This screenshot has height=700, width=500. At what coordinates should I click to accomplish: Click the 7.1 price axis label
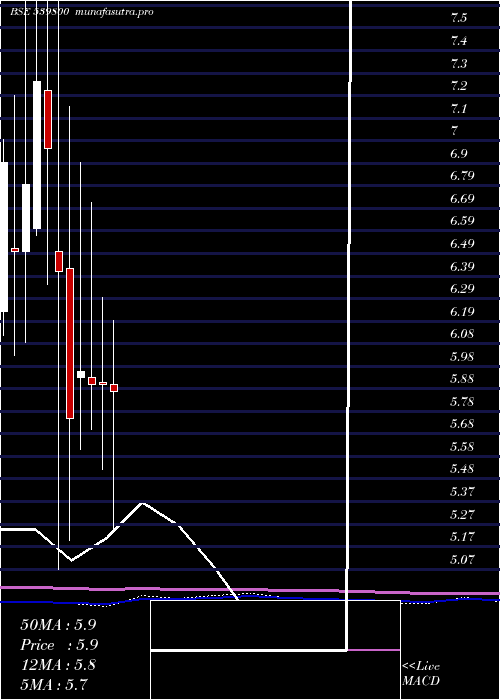click(459, 108)
